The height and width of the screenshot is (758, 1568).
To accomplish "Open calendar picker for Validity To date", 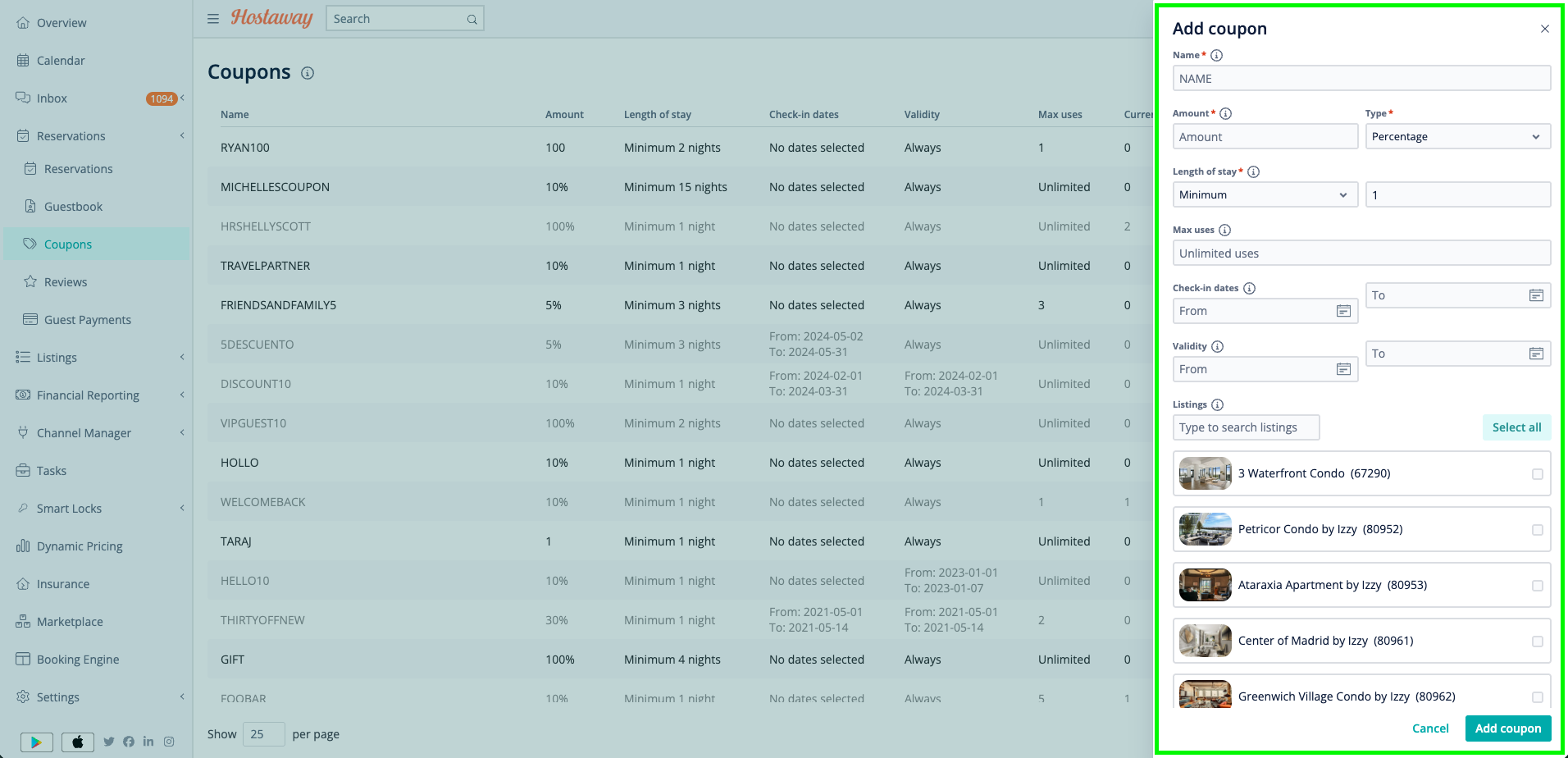I will coord(1537,354).
